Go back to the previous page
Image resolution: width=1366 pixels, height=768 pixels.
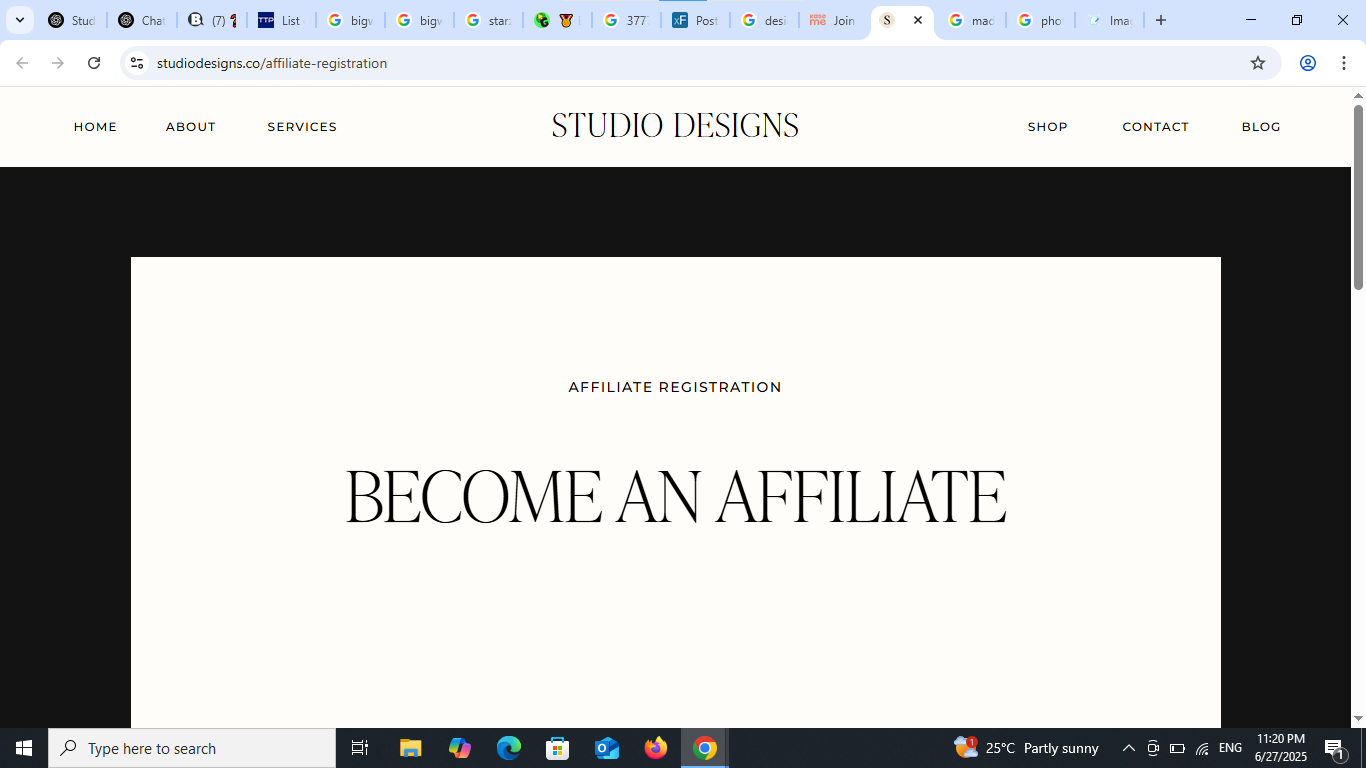22,63
